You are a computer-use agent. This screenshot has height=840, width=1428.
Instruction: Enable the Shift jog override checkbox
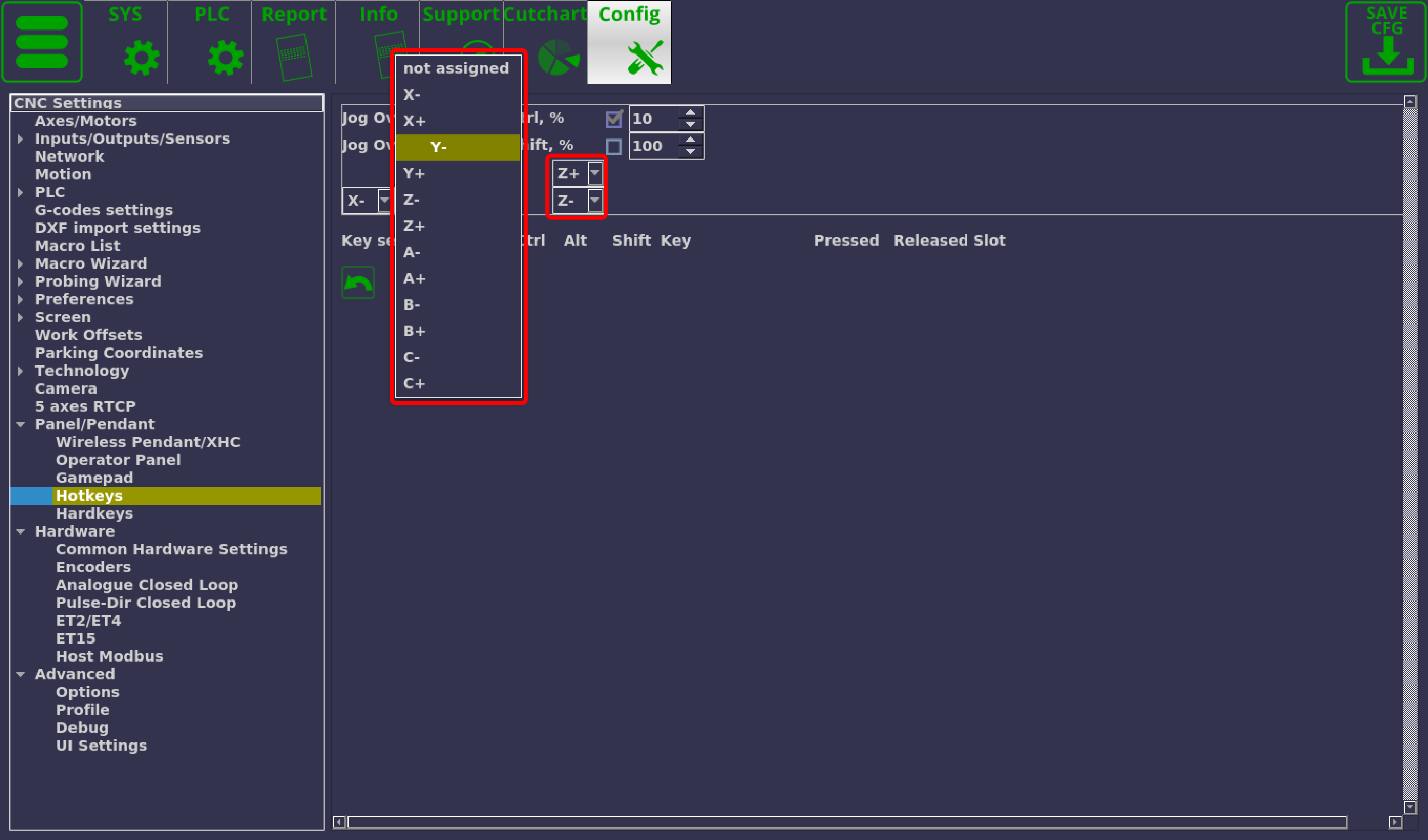[x=613, y=147]
